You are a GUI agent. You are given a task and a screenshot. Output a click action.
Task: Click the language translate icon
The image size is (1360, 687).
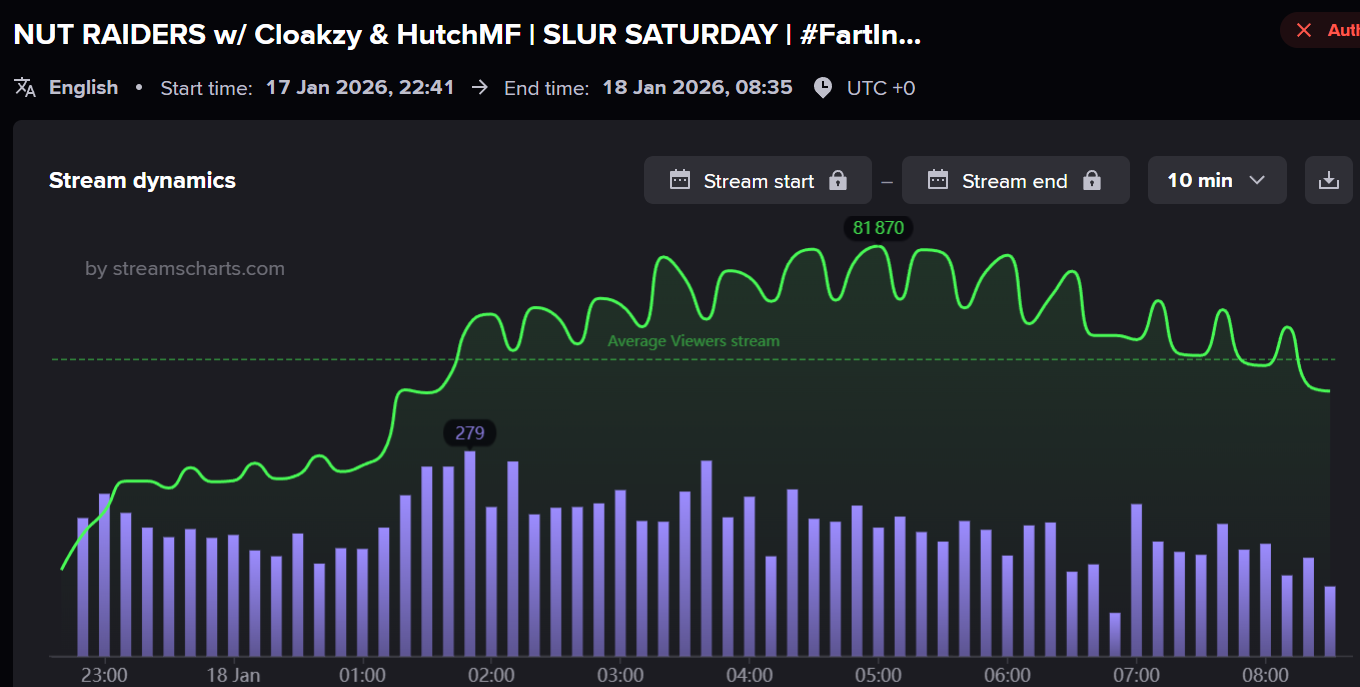click(25, 87)
